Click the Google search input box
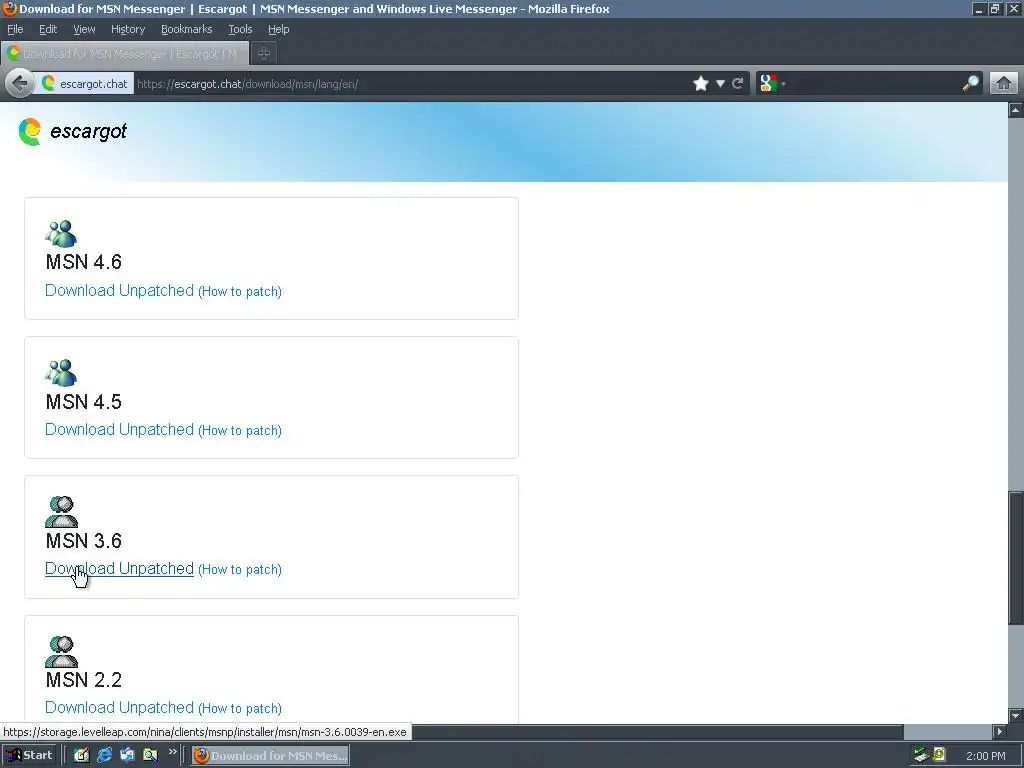The width and height of the screenshot is (1024, 768). [x=872, y=84]
